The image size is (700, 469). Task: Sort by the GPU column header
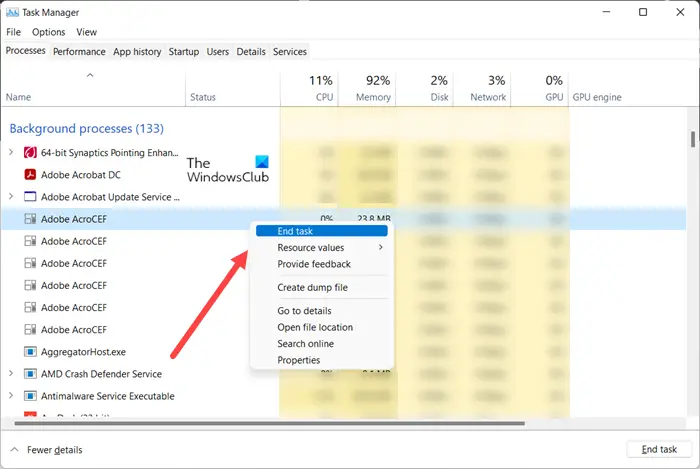(x=539, y=89)
